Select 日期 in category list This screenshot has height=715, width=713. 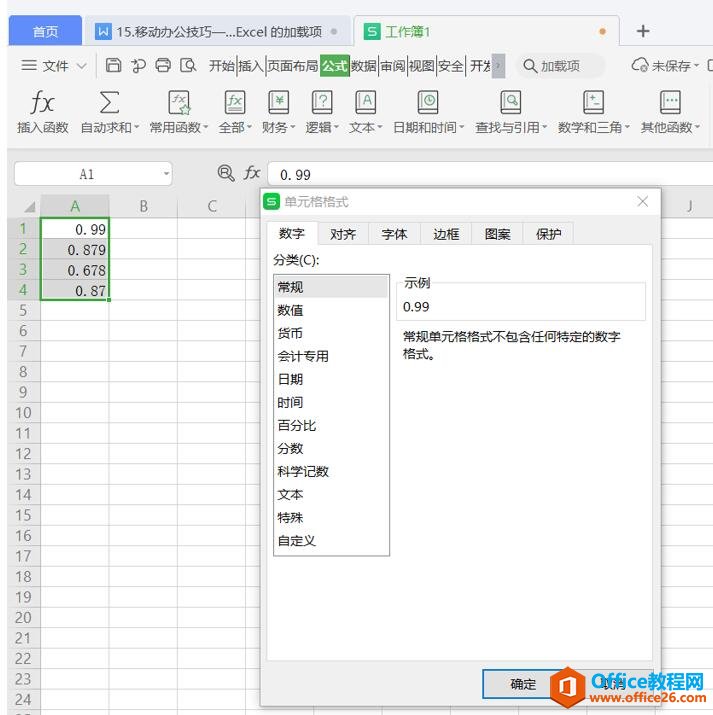tap(331, 379)
